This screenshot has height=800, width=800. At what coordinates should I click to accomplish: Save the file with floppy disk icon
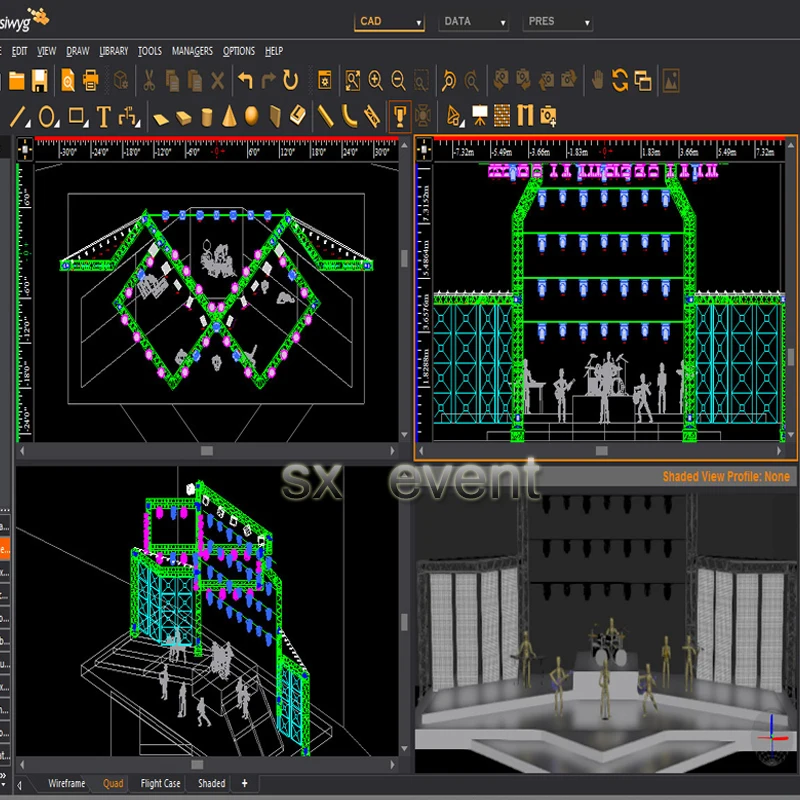[x=39, y=81]
